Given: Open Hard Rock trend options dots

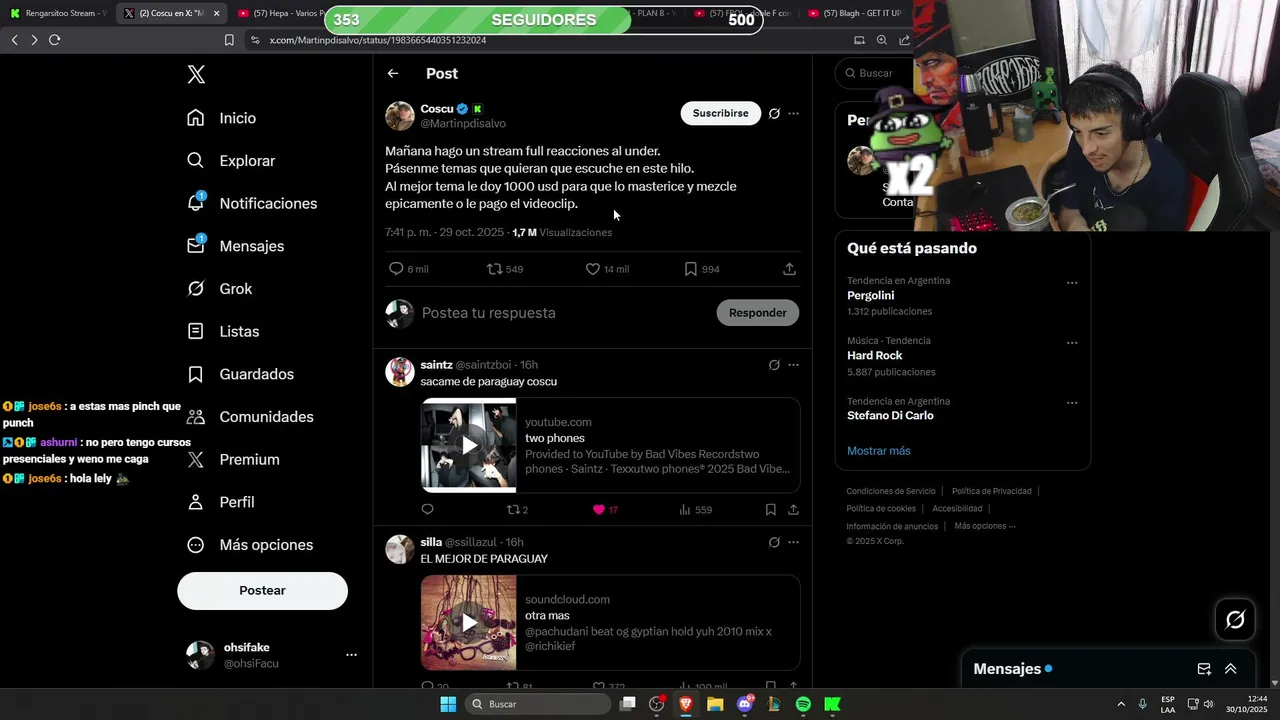Looking at the screenshot, I should coord(1072,343).
